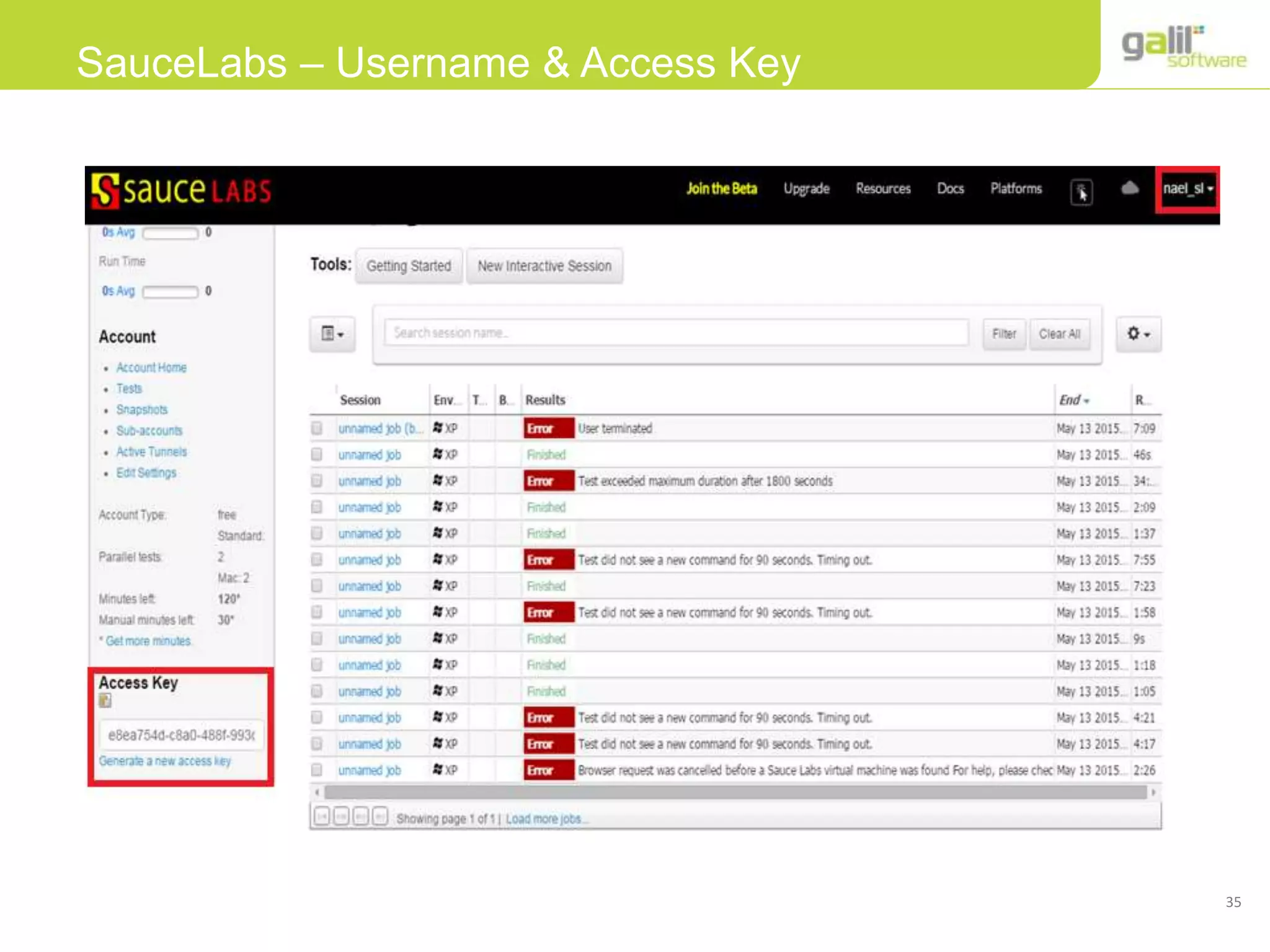
Task: Open the interactive session cursor icon
Action: tap(1081, 192)
